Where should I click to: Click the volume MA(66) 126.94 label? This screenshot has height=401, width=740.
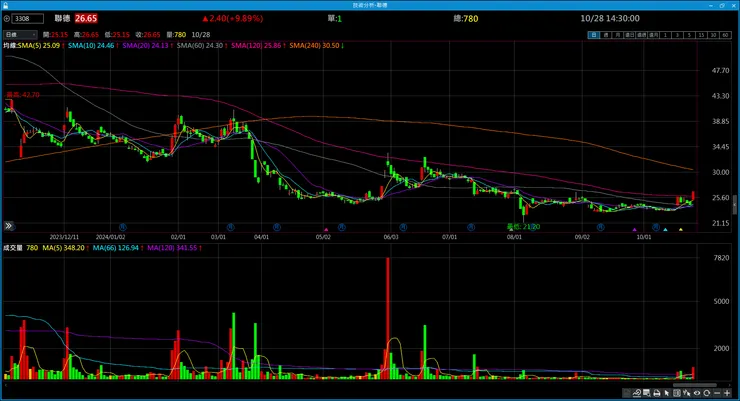tap(118, 248)
